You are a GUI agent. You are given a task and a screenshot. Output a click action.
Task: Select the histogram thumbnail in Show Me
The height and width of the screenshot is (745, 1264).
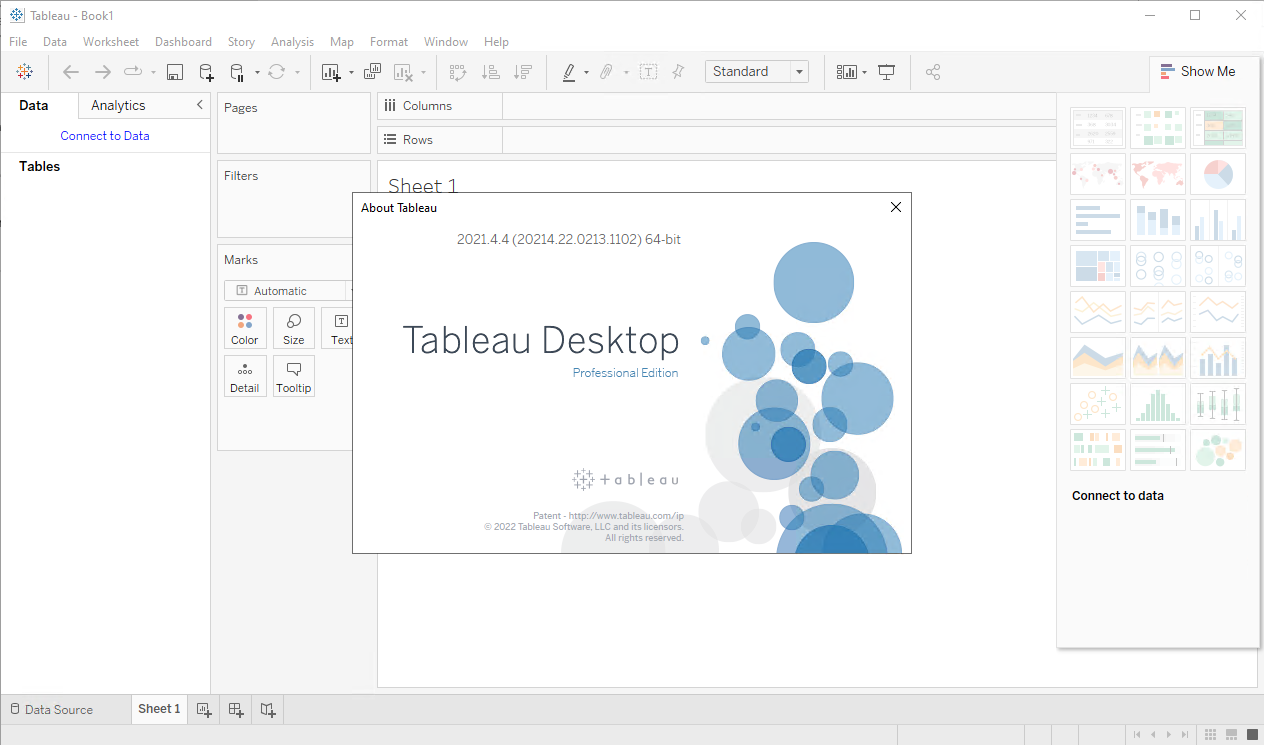point(1158,404)
